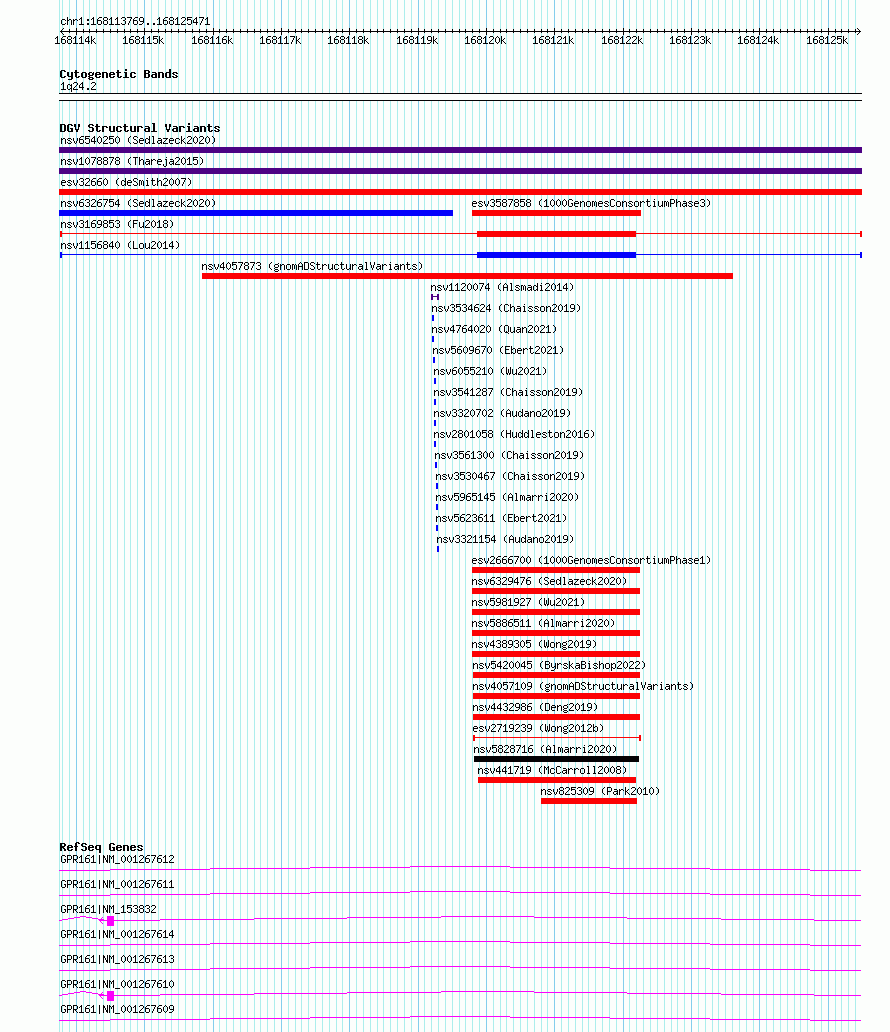The height and width of the screenshot is (1032, 890).
Task: Open esv2719239 (Wong2012b) variant
Action: 538,730
